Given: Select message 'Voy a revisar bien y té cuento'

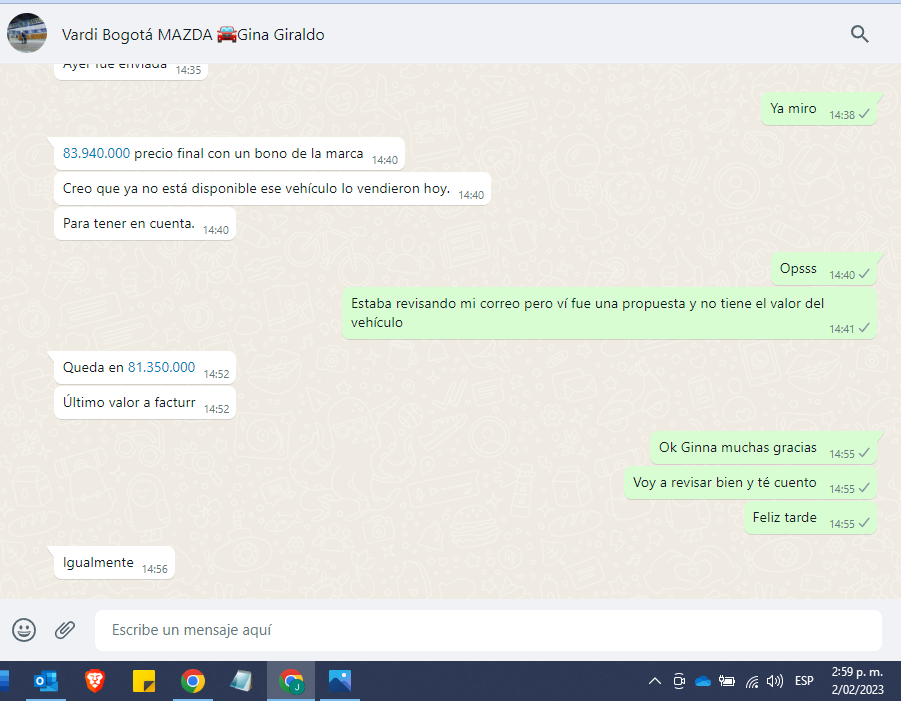Looking at the screenshot, I should (x=750, y=483).
